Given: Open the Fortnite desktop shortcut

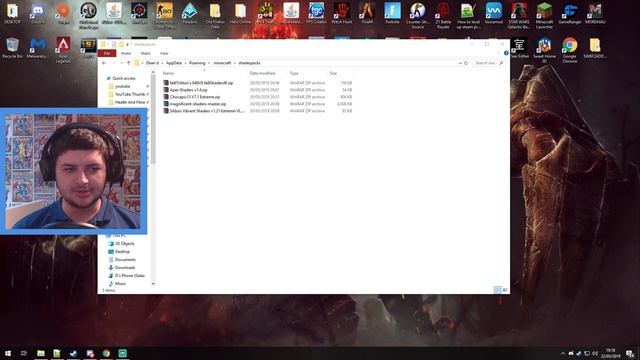Looking at the screenshot, I should [392, 13].
